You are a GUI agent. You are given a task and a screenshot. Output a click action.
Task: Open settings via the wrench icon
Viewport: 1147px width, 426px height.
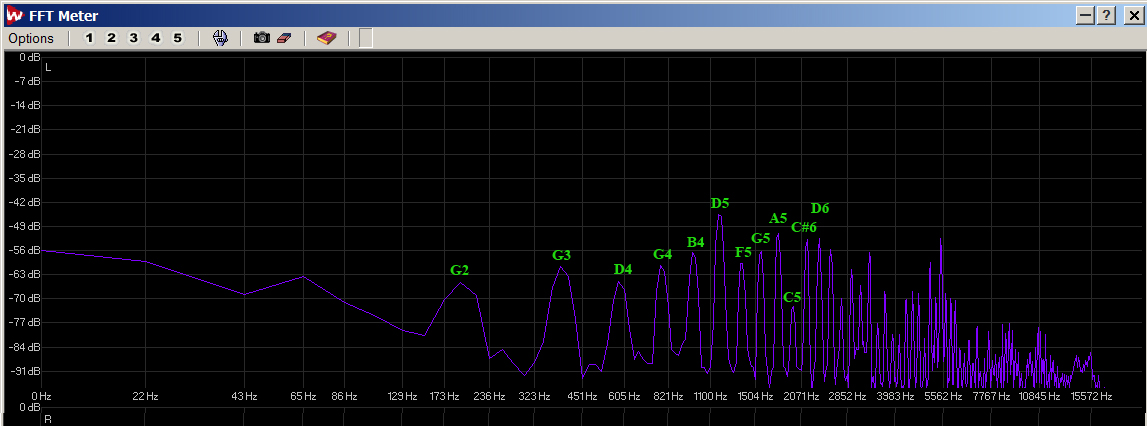point(221,38)
